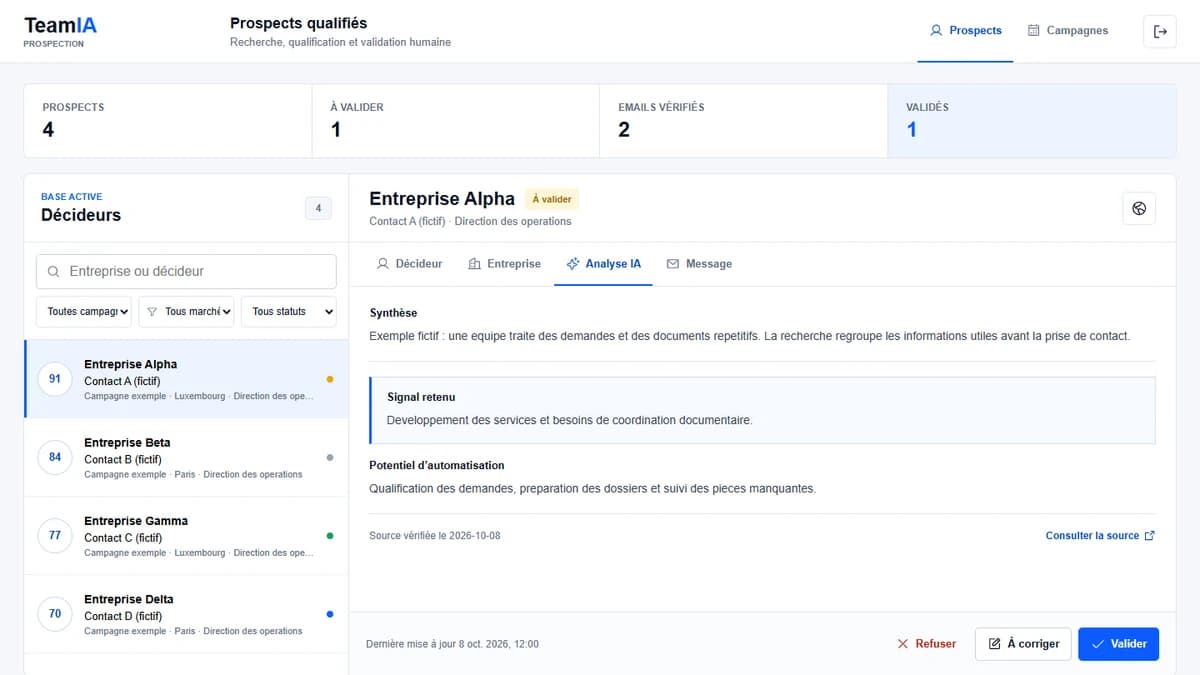Expand the Tous statuts dropdown

coord(289,312)
